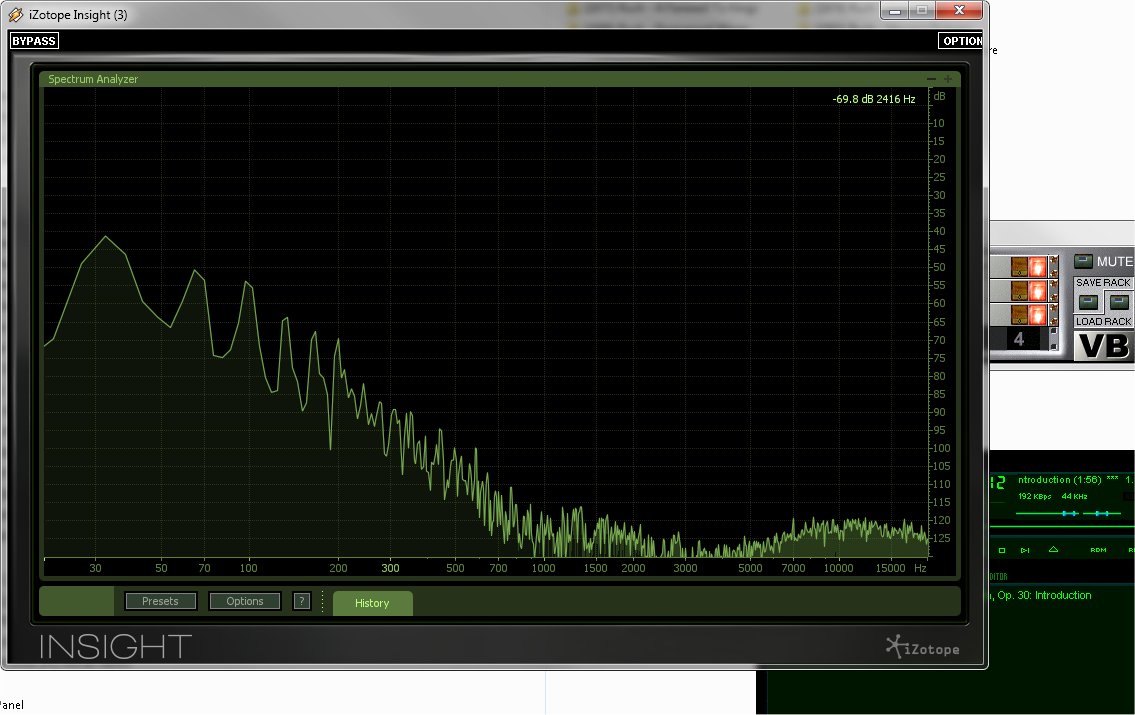Minimize the iZotope Insight window
This screenshot has width=1135, height=715.
[895, 10]
